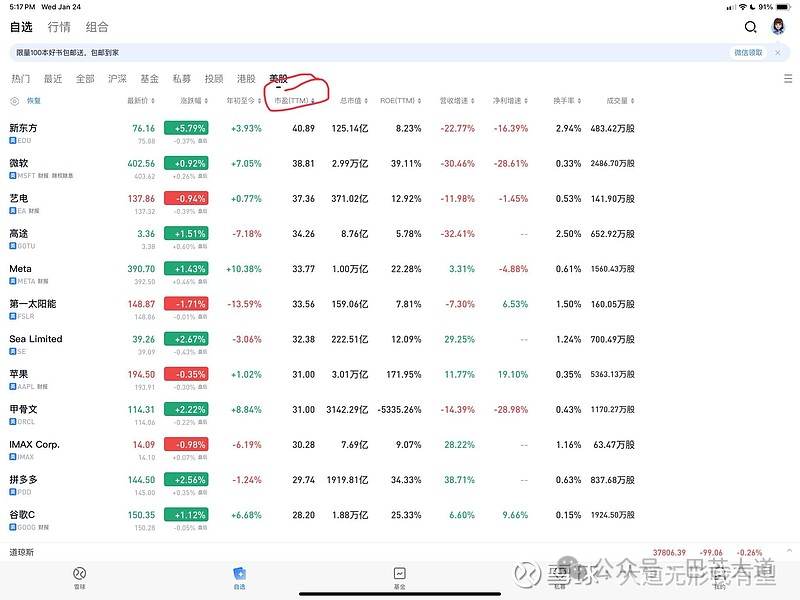This screenshot has width=800, height=600.
Task: Sort by 年初至今 column
Action: coord(244,101)
